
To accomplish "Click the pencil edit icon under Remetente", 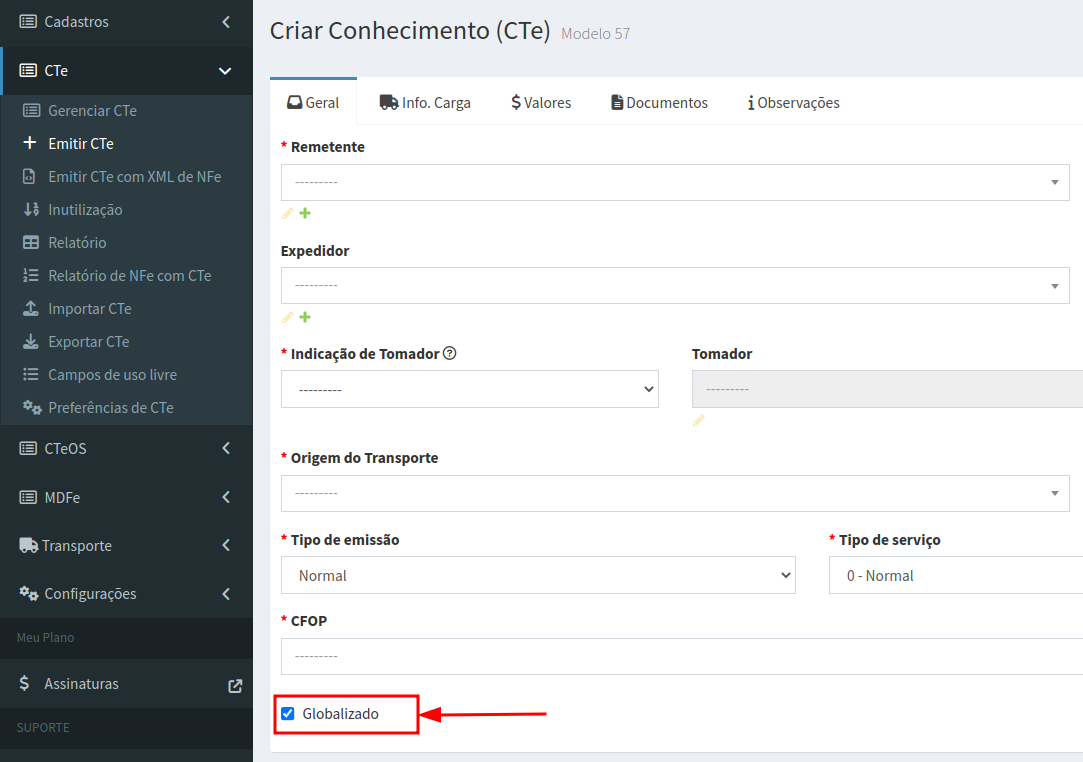I will (288, 213).
